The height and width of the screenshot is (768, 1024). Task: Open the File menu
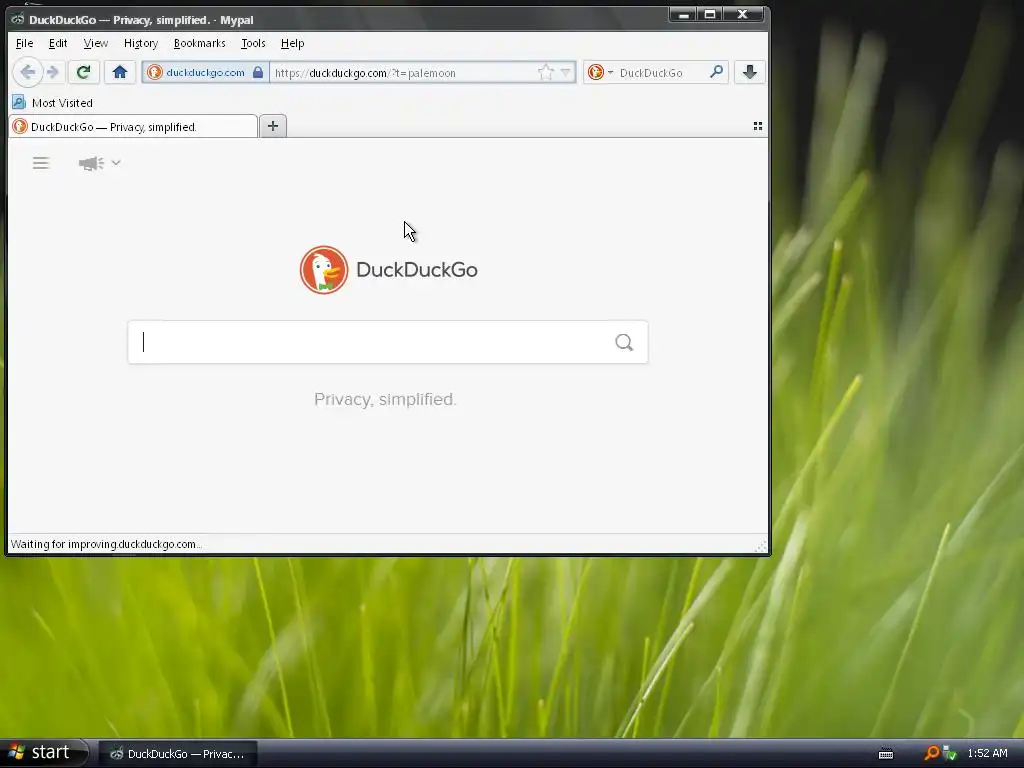click(x=24, y=43)
